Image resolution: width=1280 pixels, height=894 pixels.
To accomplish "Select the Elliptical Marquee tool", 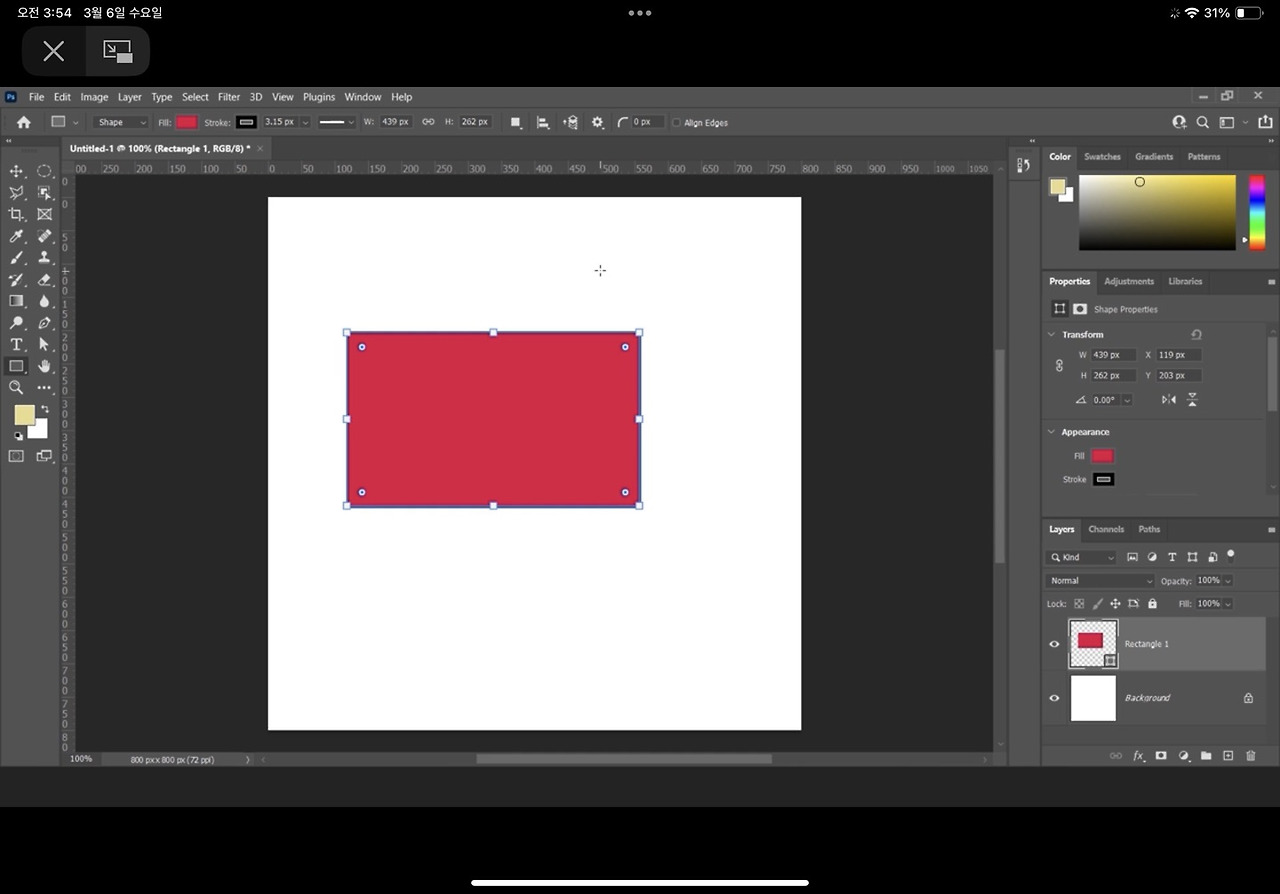I will 44,171.
